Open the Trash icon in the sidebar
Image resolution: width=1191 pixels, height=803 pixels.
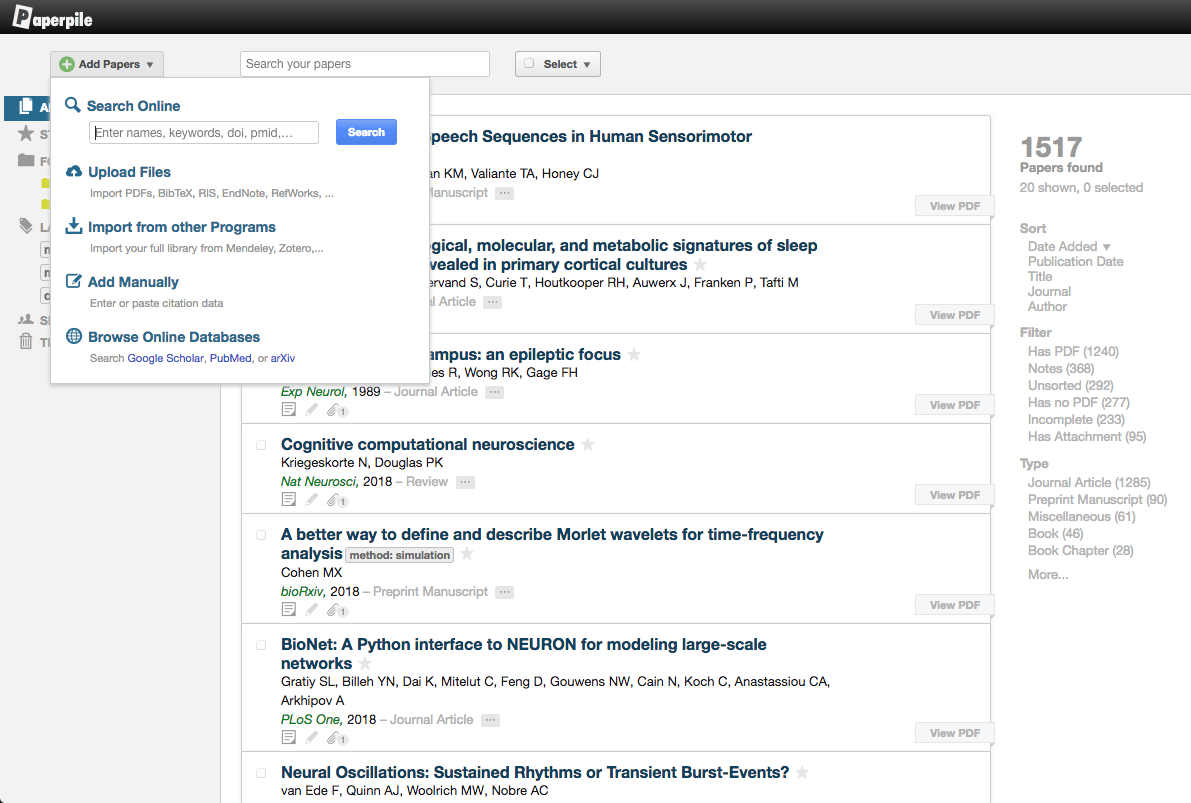[26, 341]
